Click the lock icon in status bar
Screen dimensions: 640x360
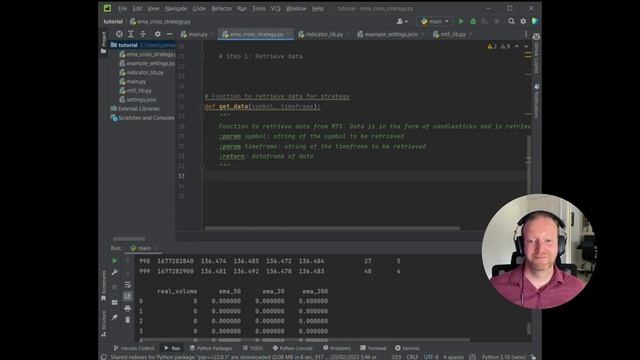(x=533, y=357)
